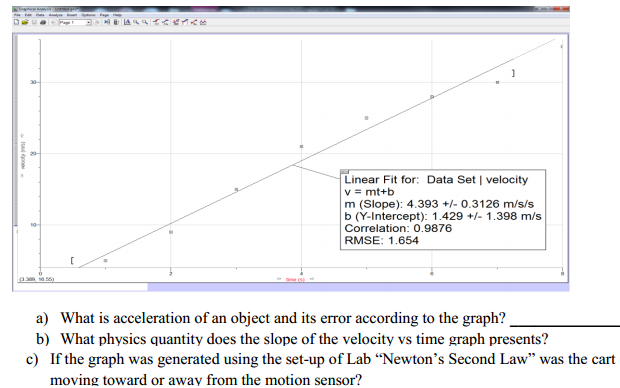Close the Linear Fit info box
This screenshot has width=620, height=388.
point(344,172)
